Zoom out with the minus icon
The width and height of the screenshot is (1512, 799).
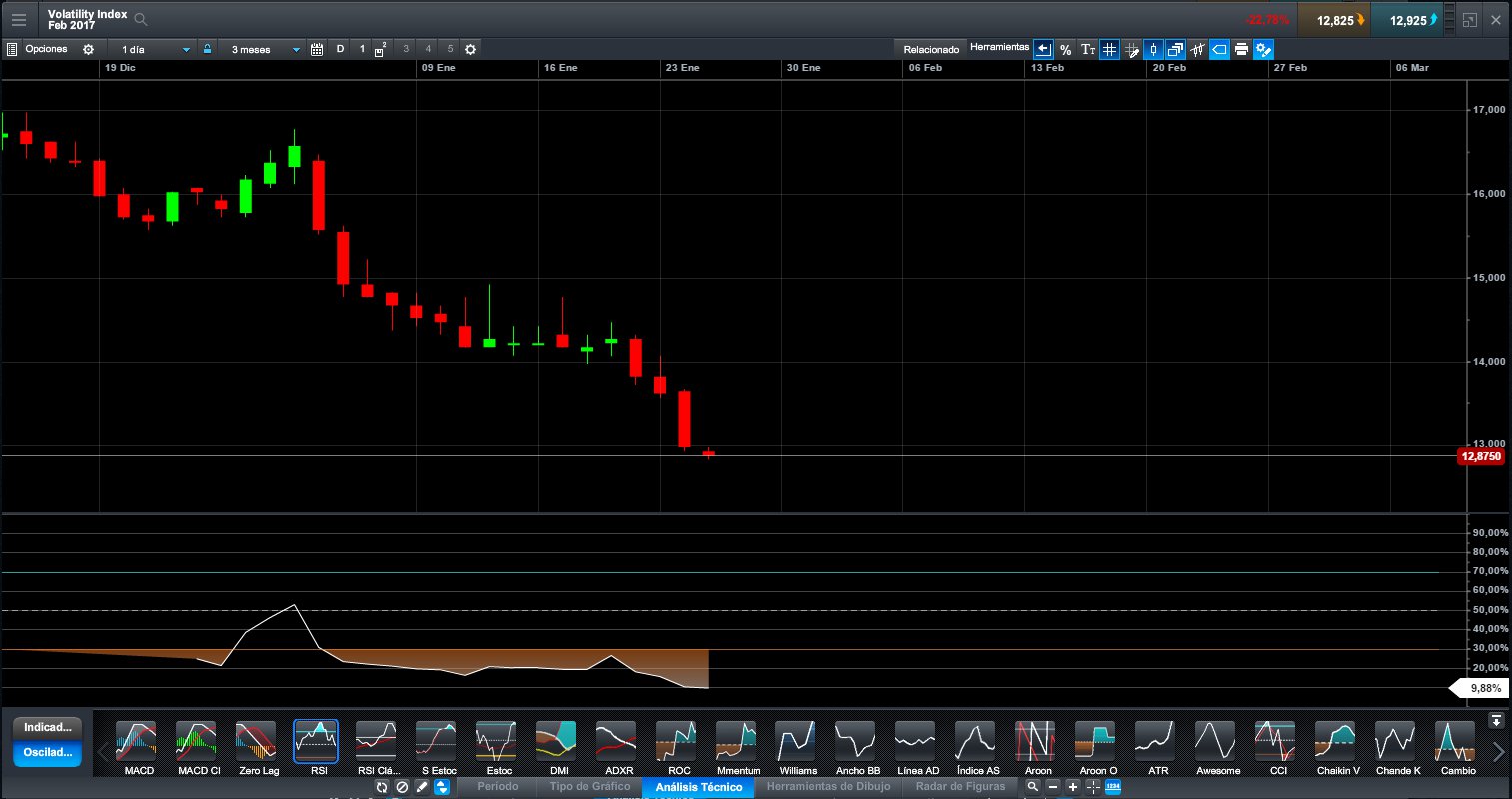[1053, 787]
